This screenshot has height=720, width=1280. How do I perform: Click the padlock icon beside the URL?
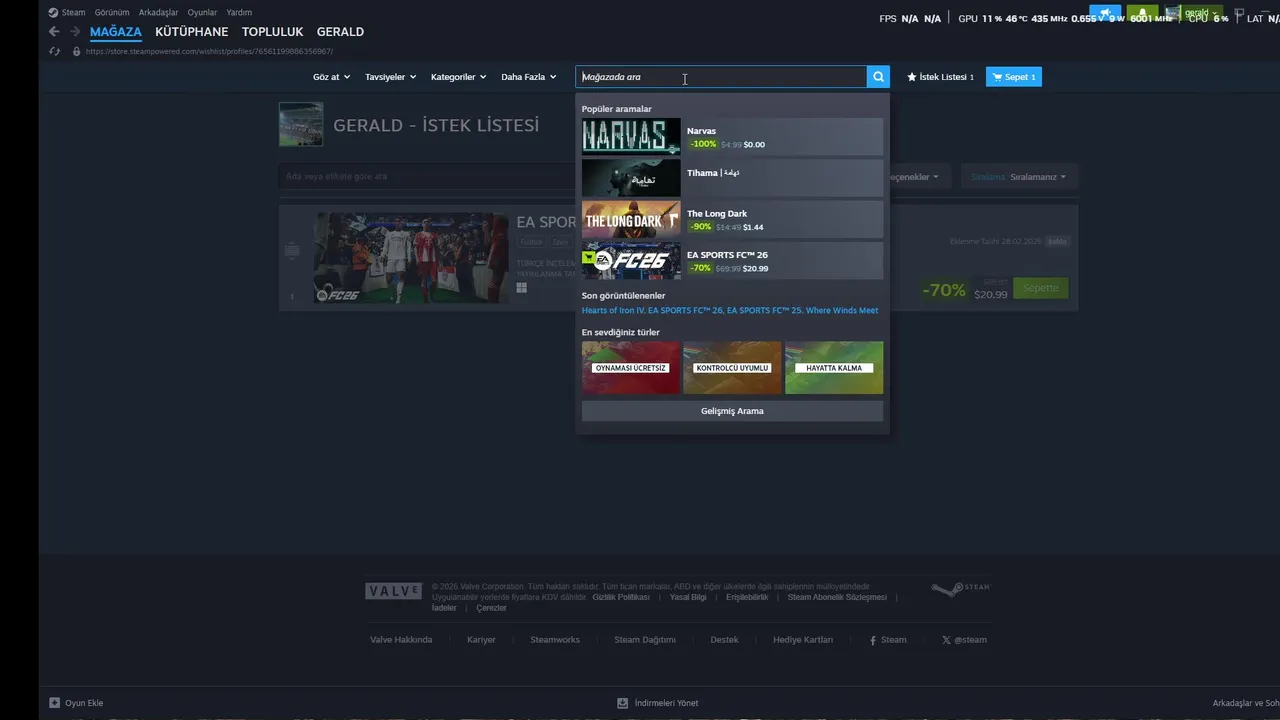click(76, 51)
